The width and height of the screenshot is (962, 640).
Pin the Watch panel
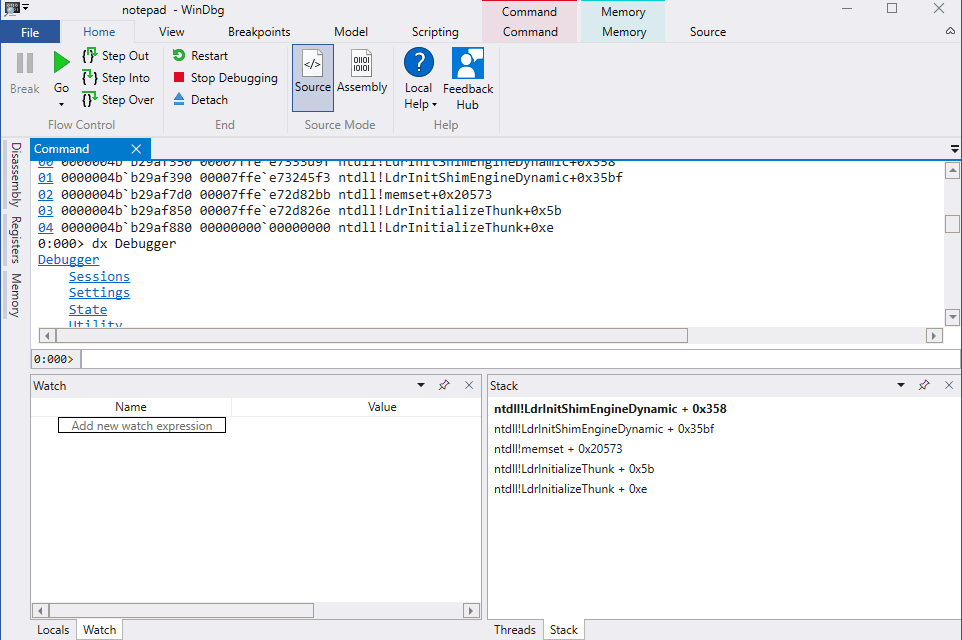tap(444, 385)
